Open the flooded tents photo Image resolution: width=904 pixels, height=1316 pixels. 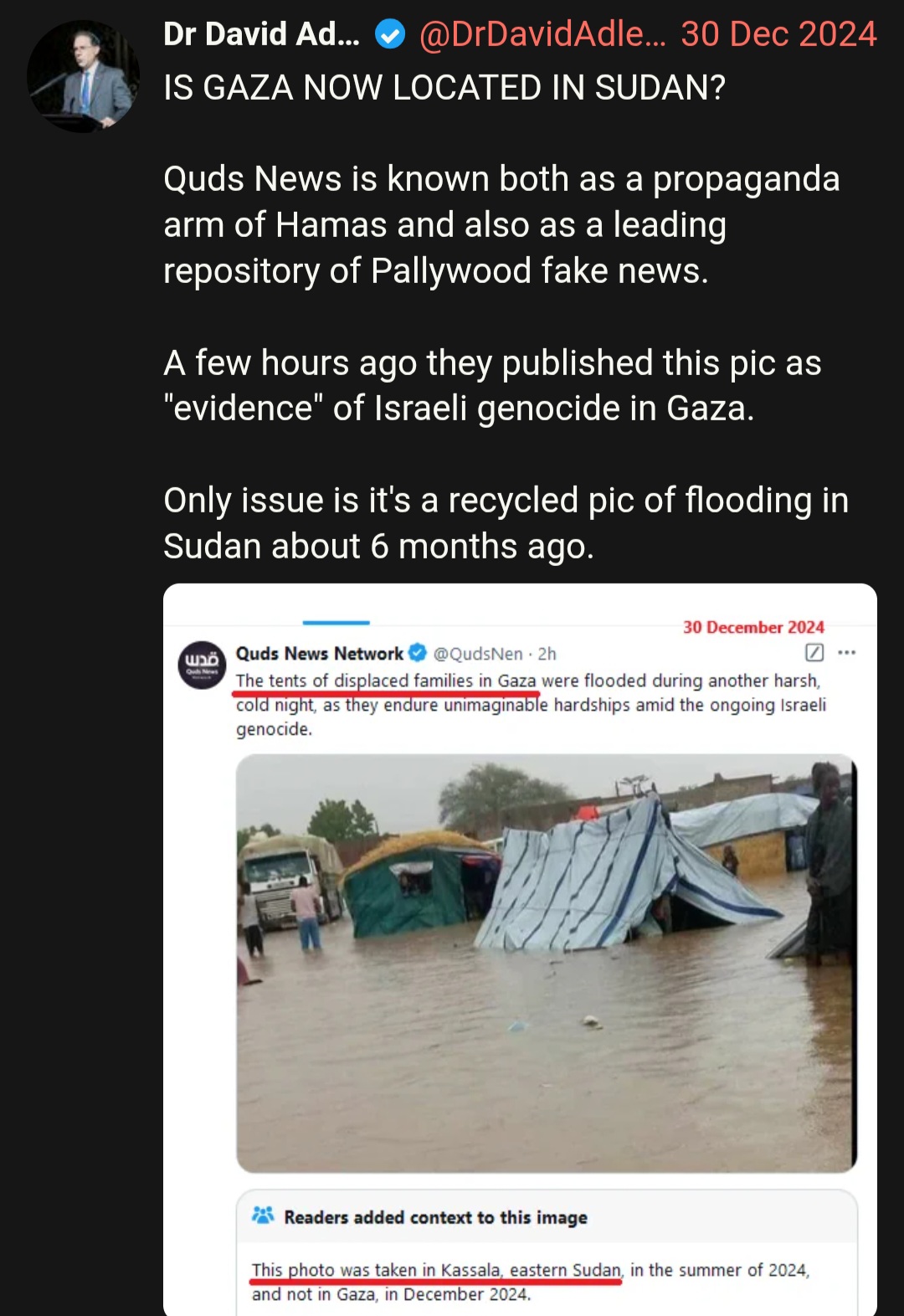coord(547,963)
